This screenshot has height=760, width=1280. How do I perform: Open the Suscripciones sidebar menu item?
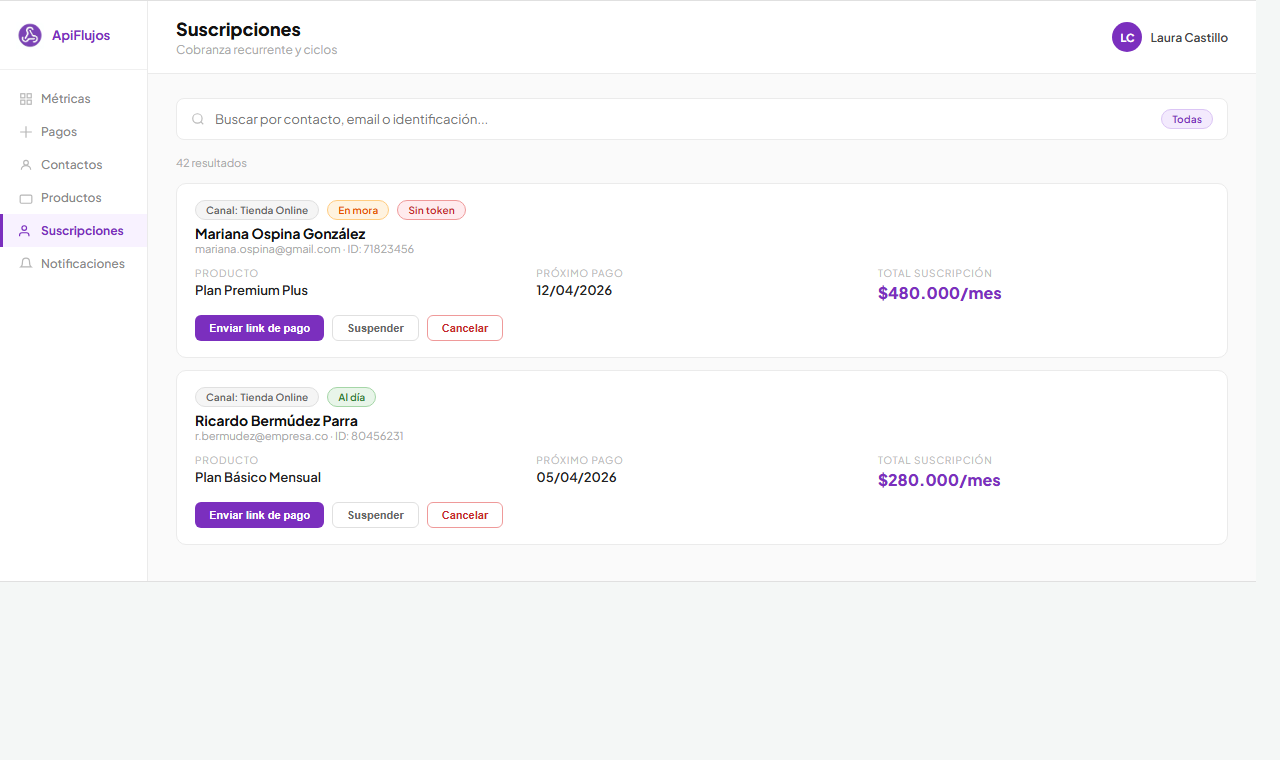point(82,231)
